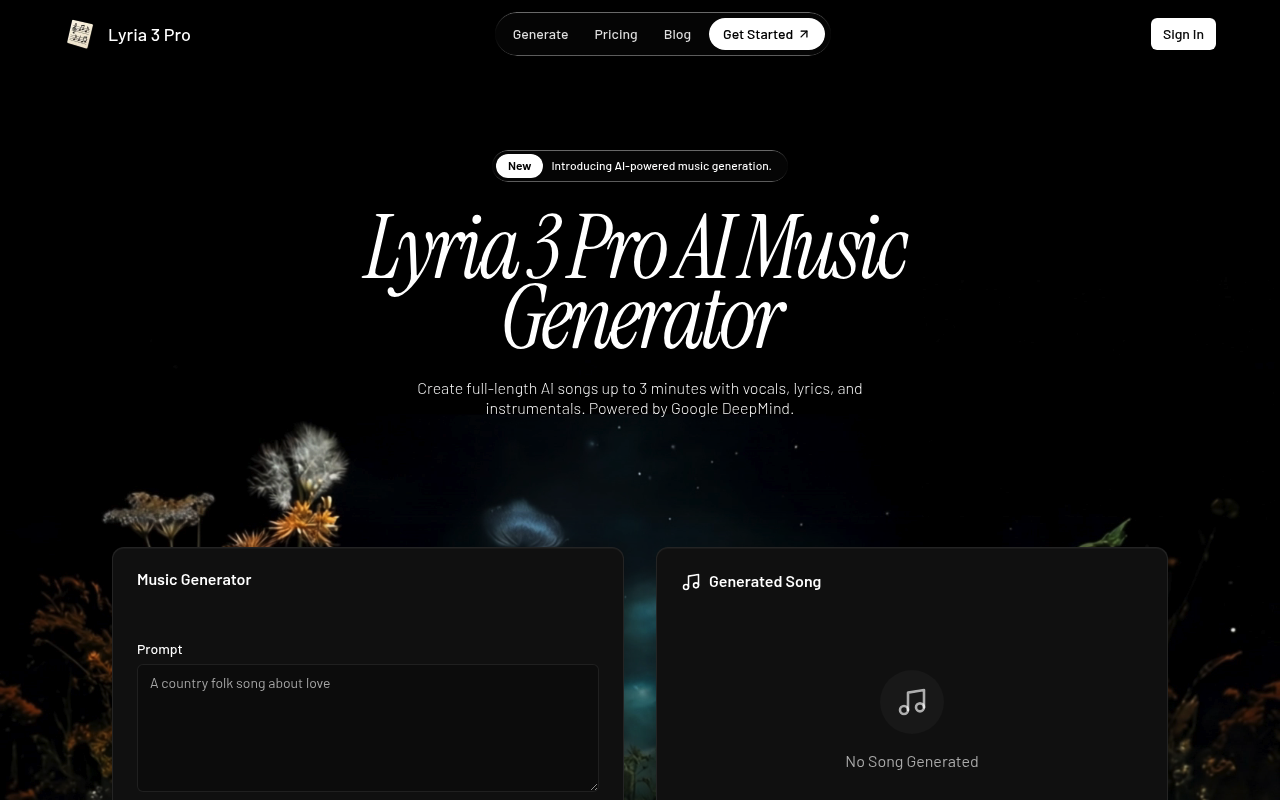The width and height of the screenshot is (1280, 800).
Task: Click the music note icon beside Generated Song
Action: (691, 581)
